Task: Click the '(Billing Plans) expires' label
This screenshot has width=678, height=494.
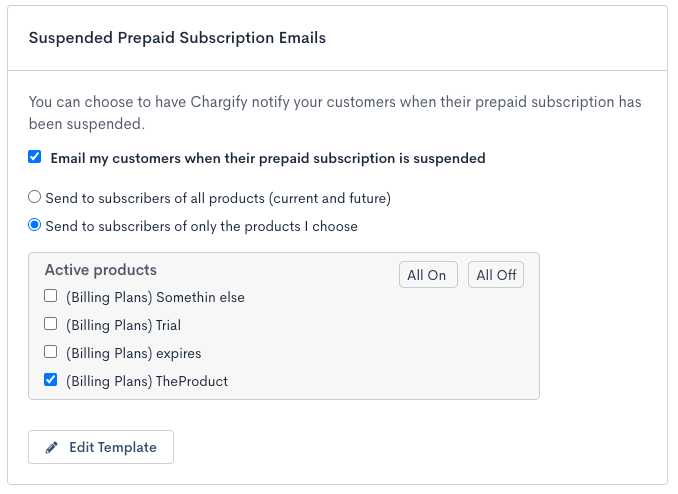Action: tap(133, 353)
